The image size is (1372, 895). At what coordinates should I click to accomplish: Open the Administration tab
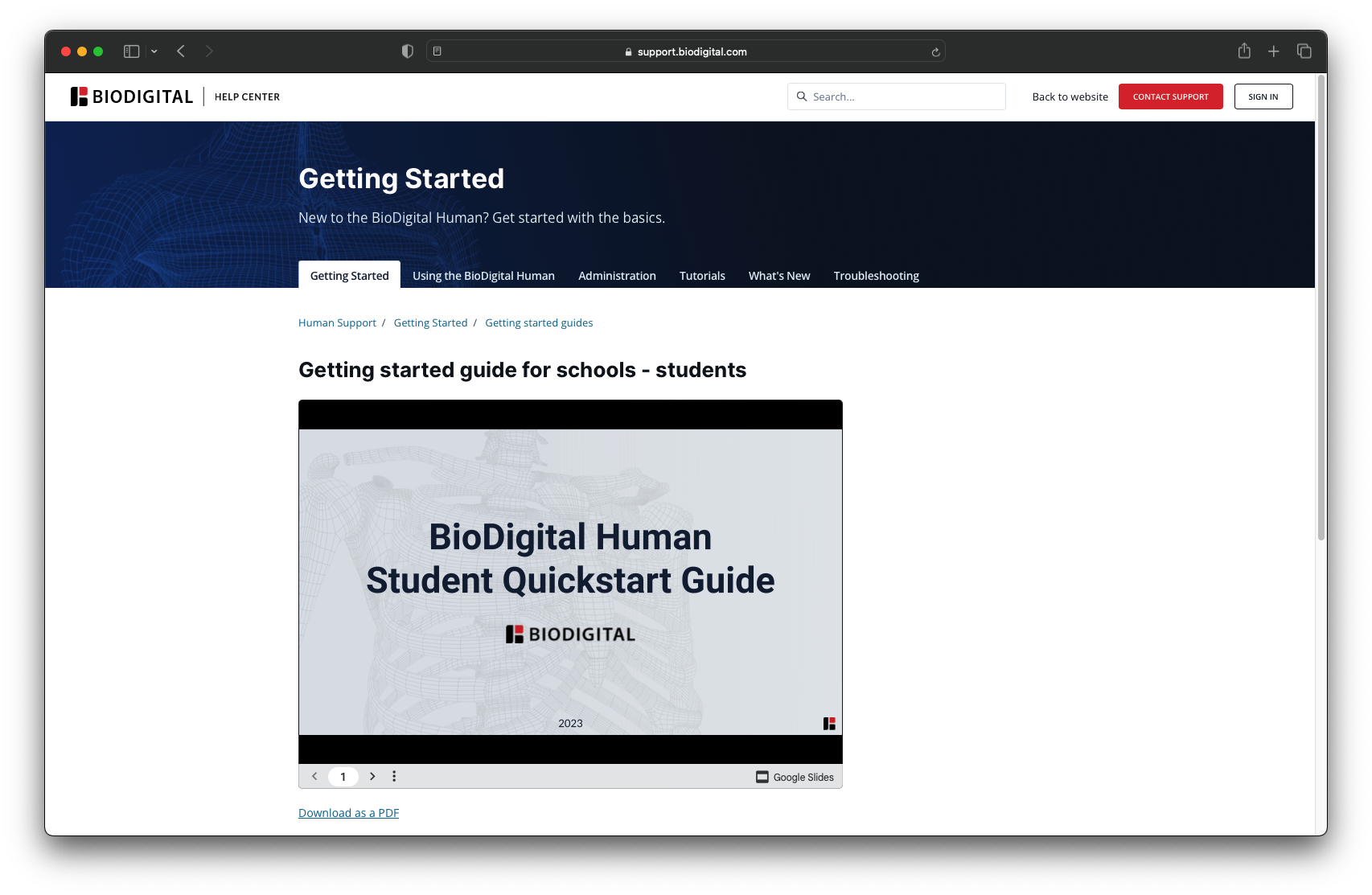[617, 275]
